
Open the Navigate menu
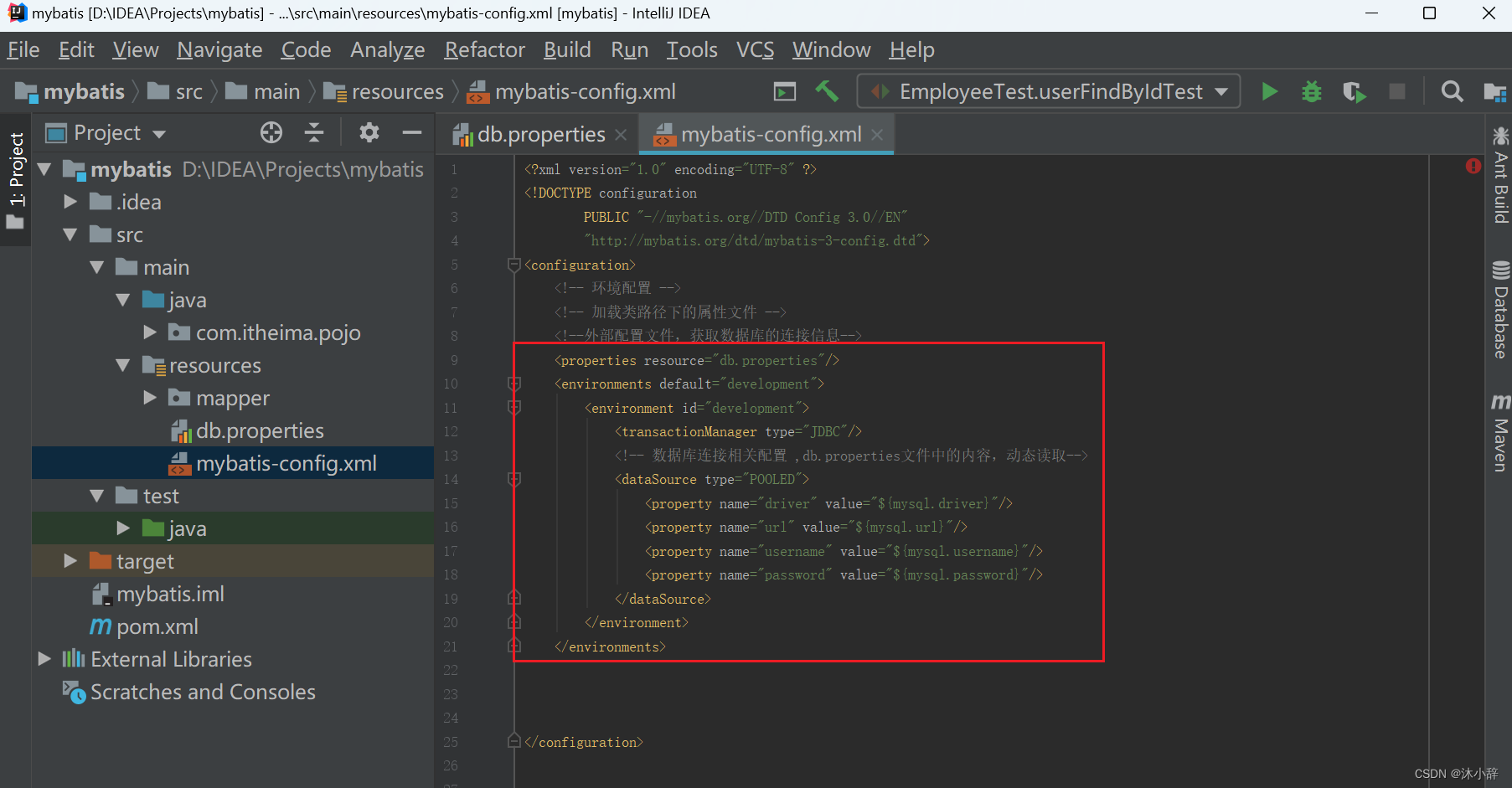219,50
